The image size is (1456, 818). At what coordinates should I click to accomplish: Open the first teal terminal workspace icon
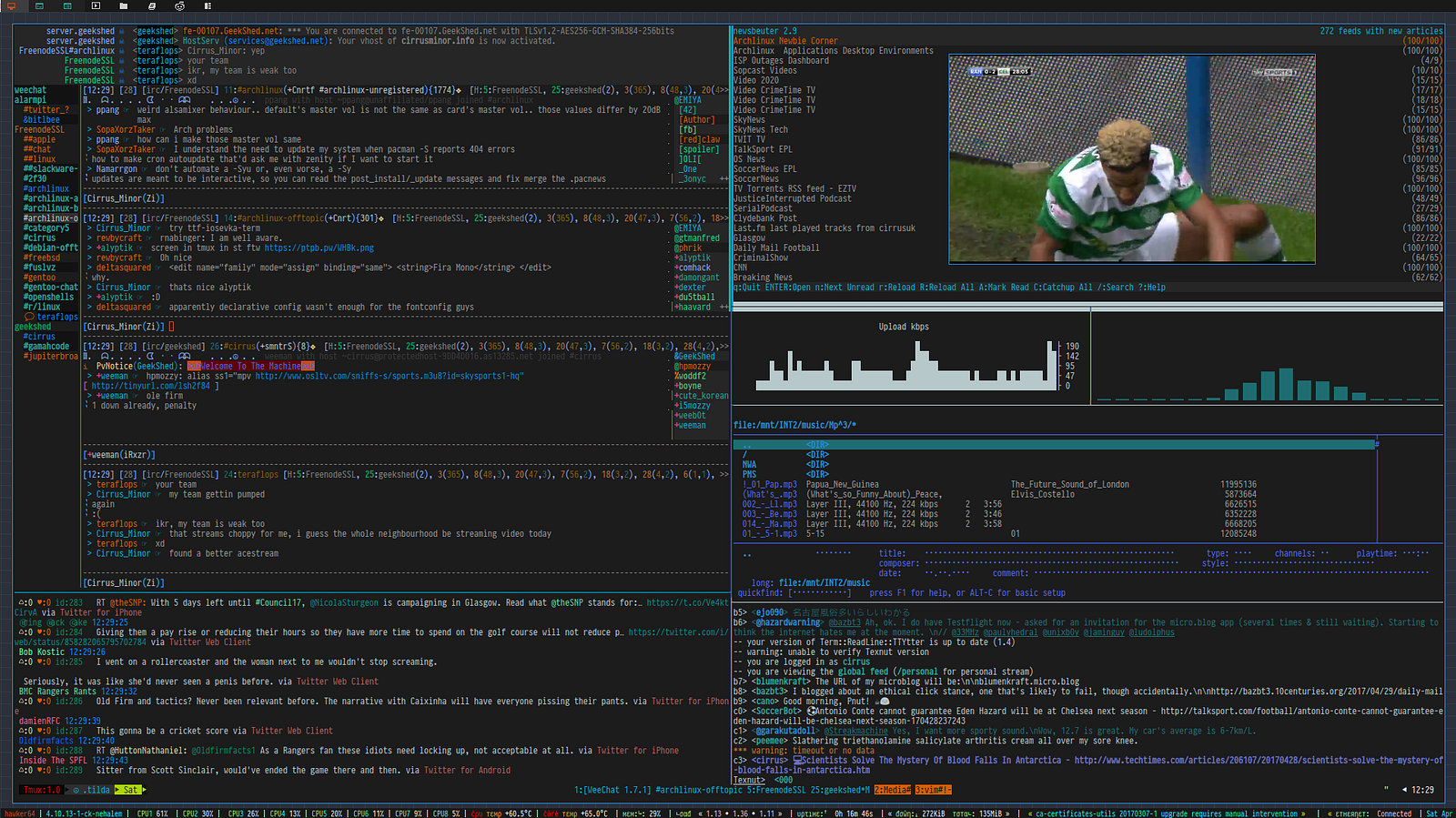click(x=39, y=5)
